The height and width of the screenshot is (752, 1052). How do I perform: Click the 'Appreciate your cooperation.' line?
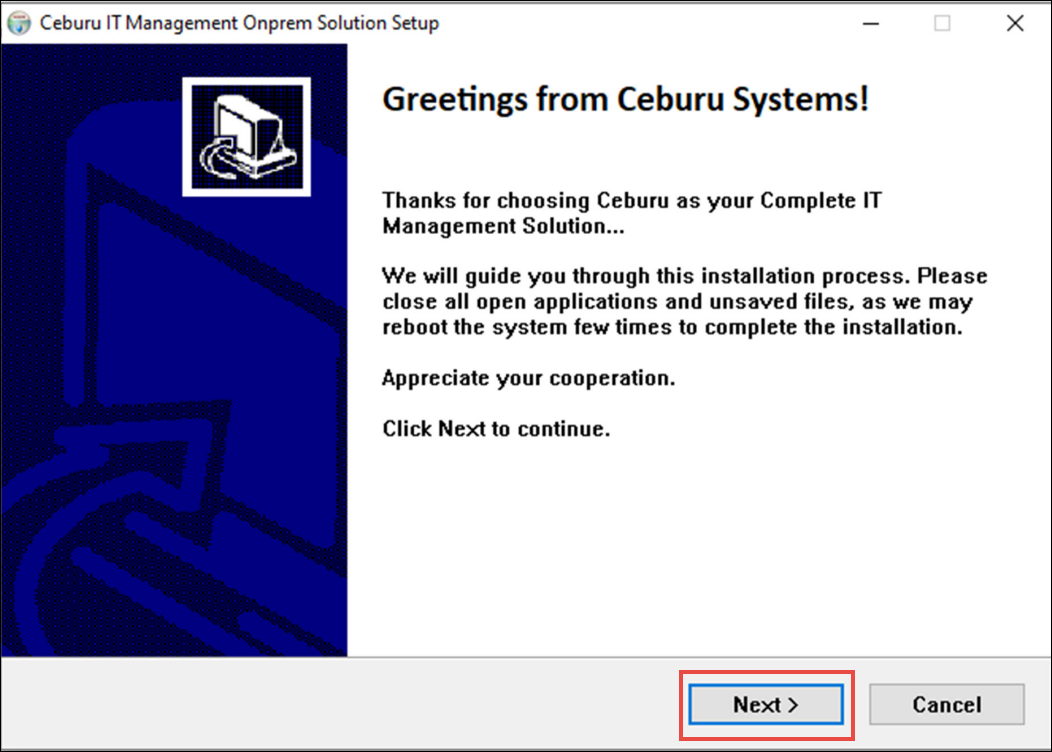click(x=528, y=378)
